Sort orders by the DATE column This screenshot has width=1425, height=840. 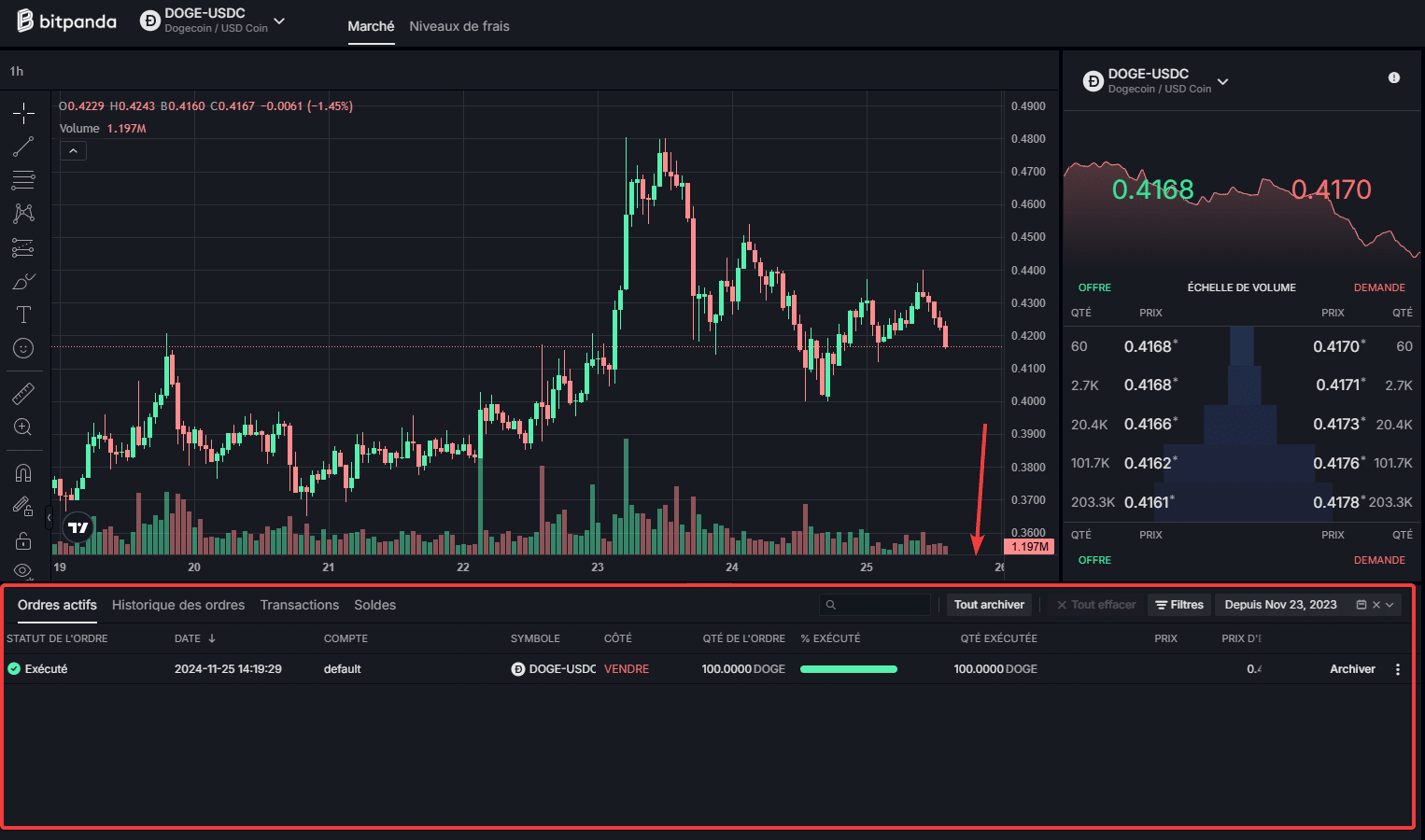(195, 638)
